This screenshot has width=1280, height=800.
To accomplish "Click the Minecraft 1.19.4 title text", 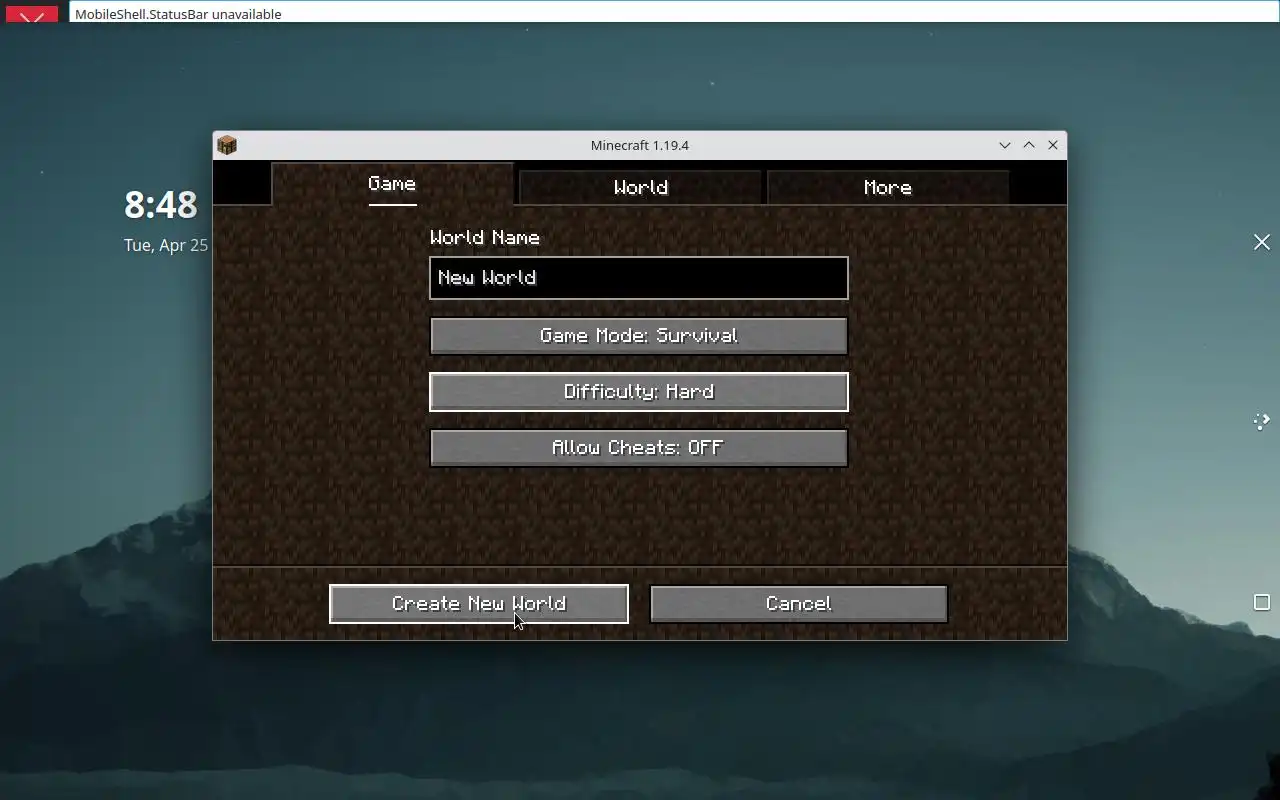I will (640, 146).
